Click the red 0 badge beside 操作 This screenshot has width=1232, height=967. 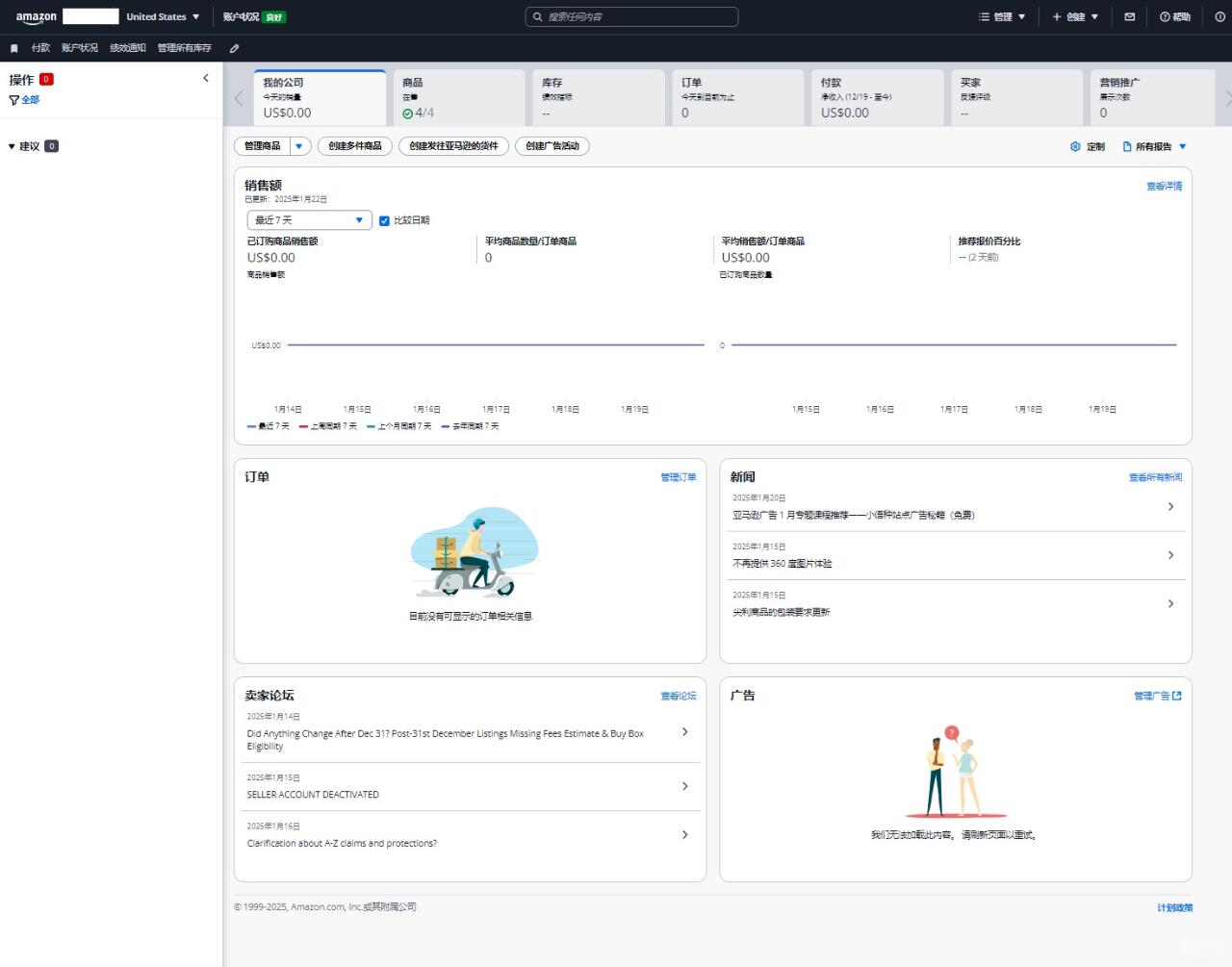tap(46, 79)
